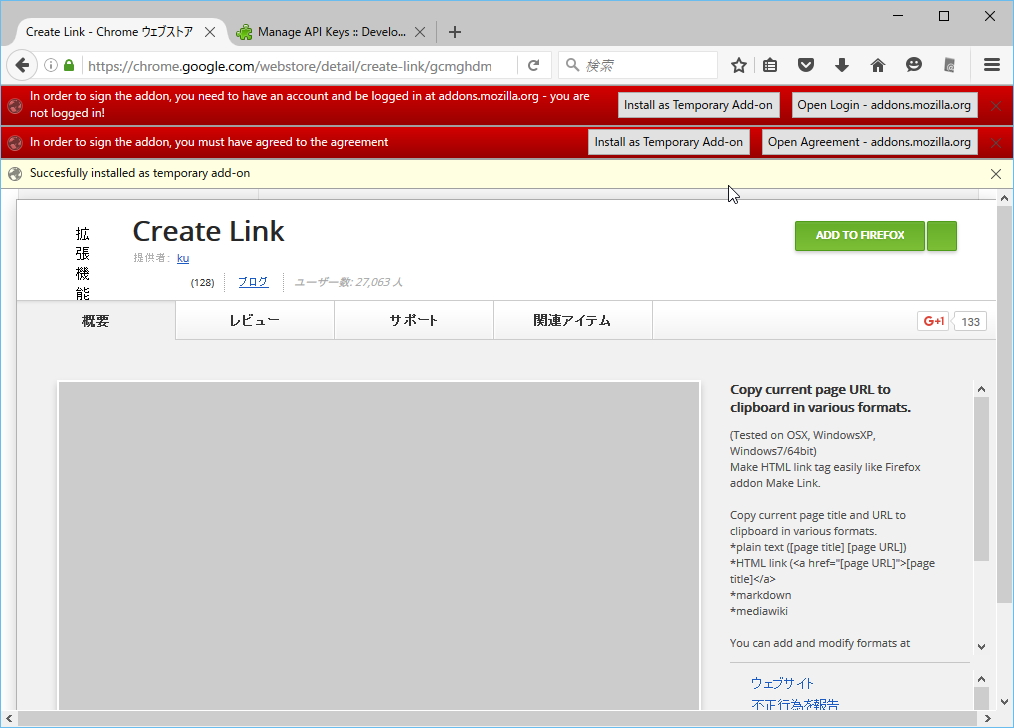Open Login - addons.mozilla.org
1014x728 pixels.
884,104
